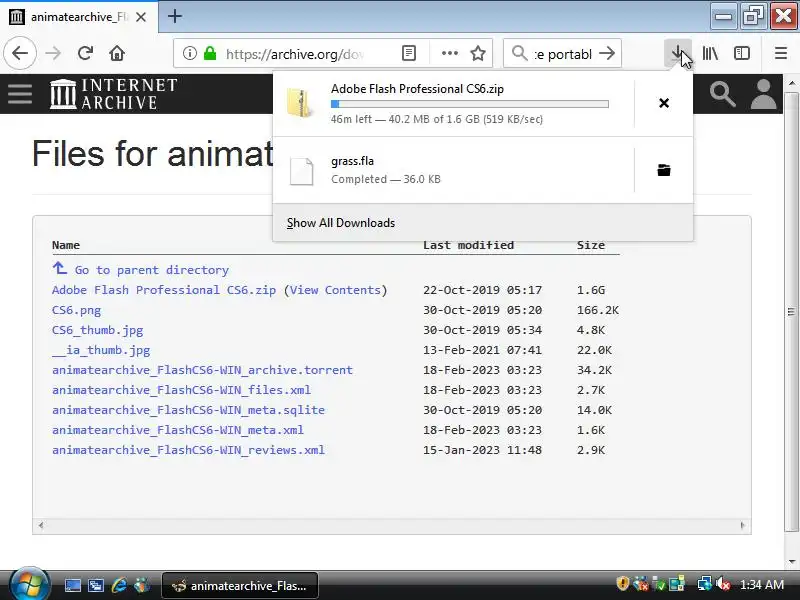The width and height of the screenshot is (800, 600).
Task: Open the user account icon
Action: click(x=763, y=94)
